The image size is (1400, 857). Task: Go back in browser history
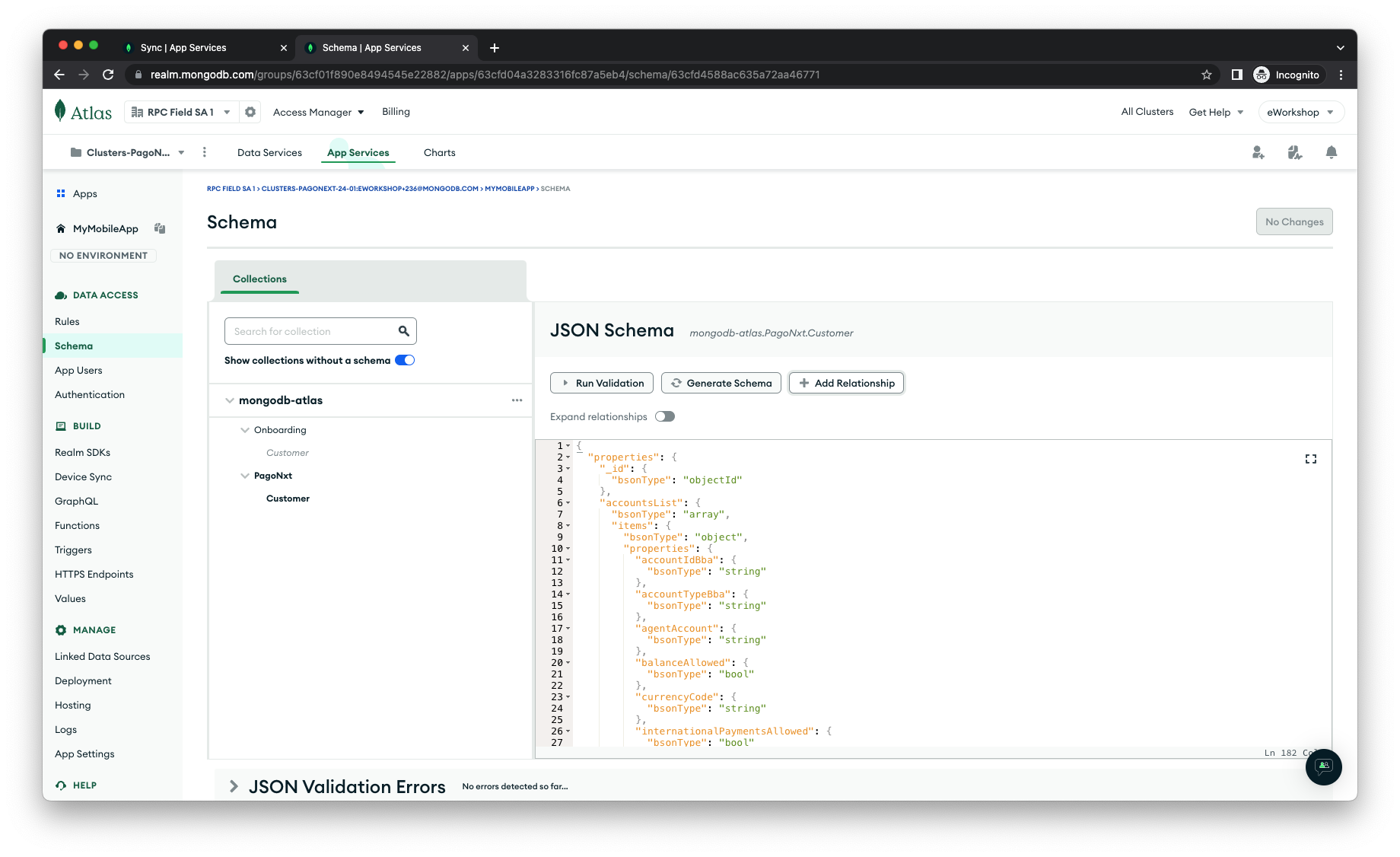point(59,75)
